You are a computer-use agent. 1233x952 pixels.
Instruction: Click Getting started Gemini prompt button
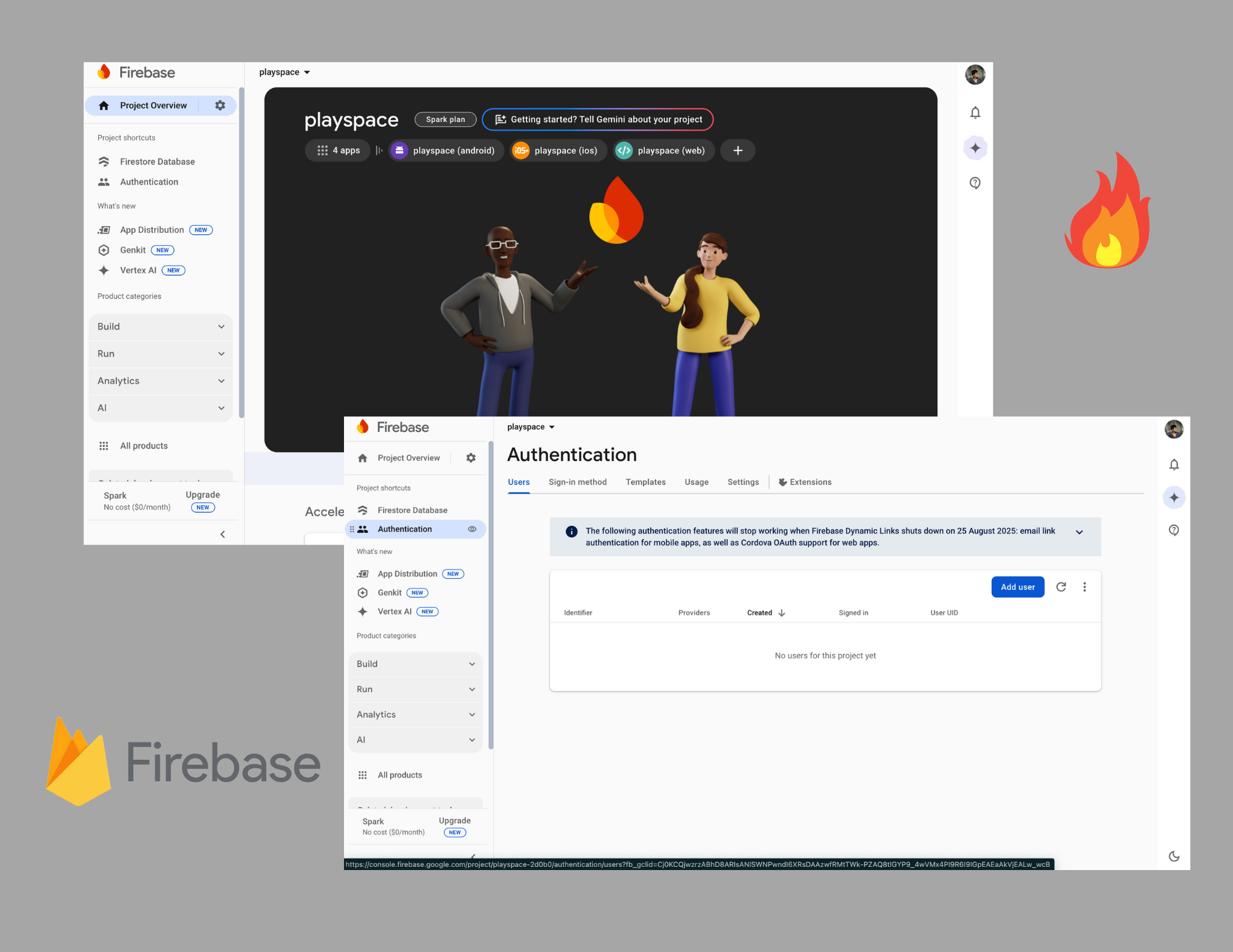click(x=597, y=120)
